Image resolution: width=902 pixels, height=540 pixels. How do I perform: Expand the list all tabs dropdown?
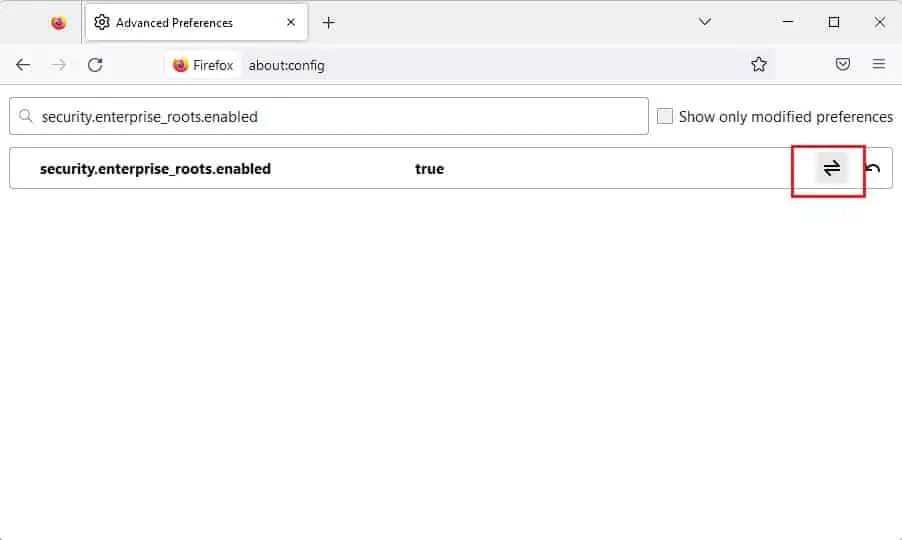coord(705,22)
